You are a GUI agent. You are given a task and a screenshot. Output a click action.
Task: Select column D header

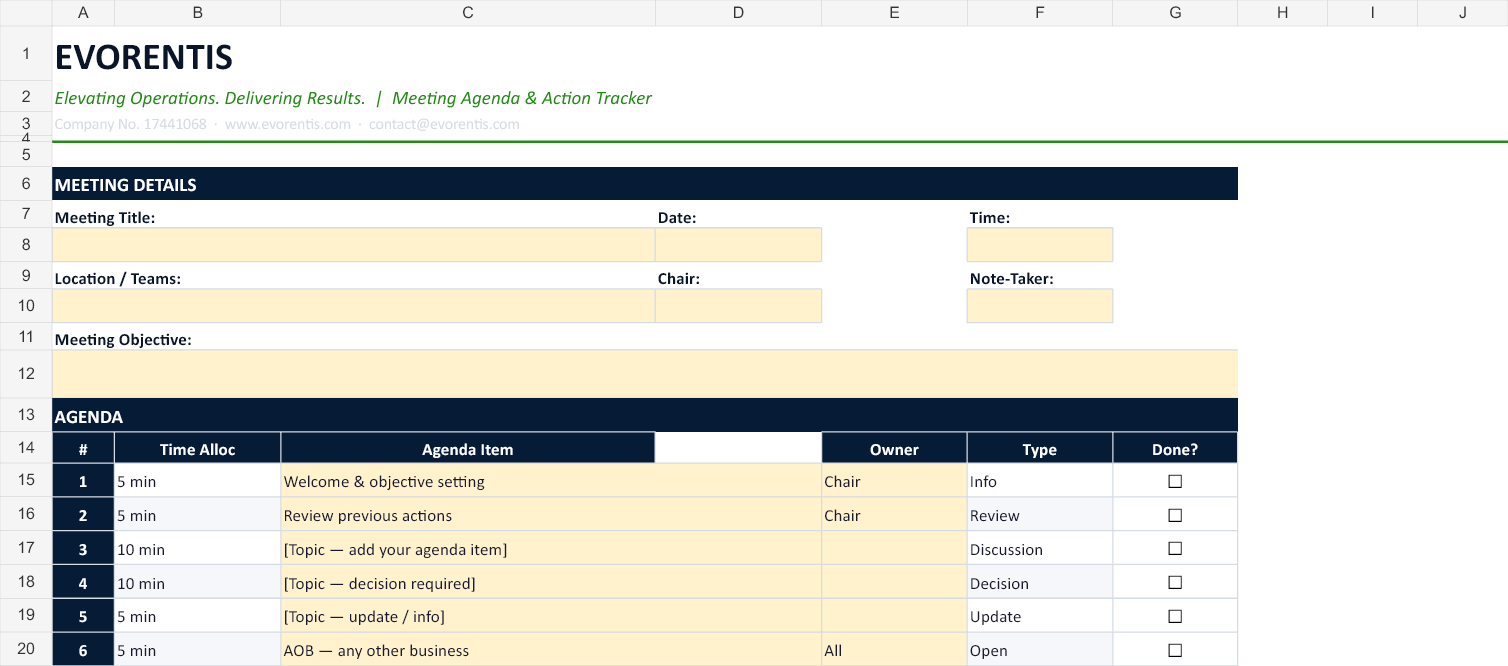pyautogui.click(x=738, y=12)
